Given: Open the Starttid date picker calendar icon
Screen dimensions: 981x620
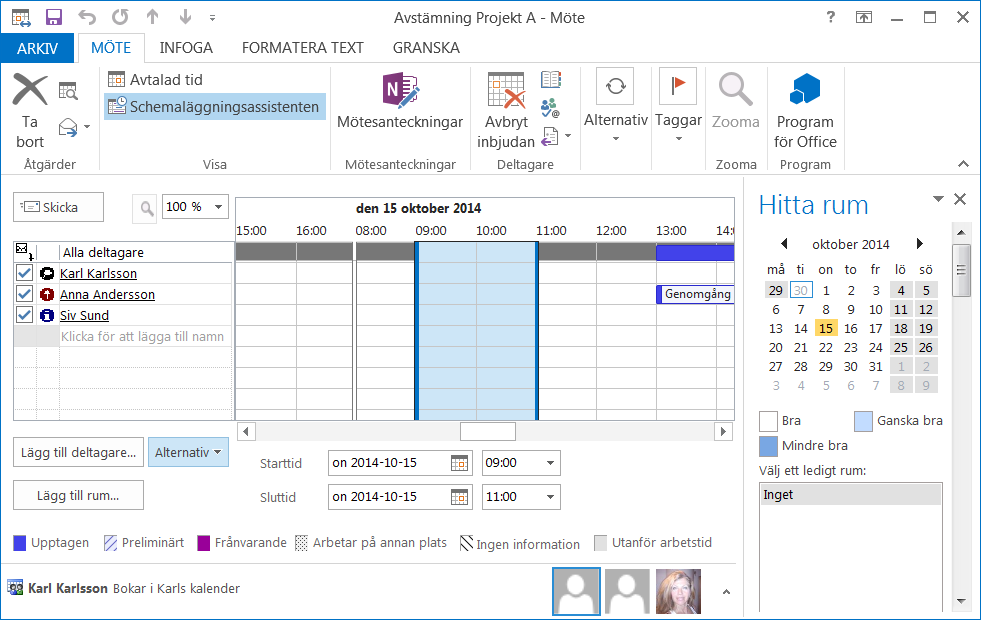Looking at the screenshot, I should 459,463.
